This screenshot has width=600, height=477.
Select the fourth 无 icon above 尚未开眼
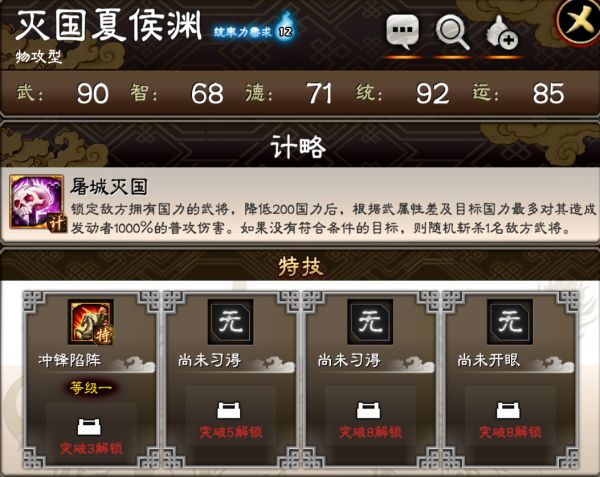click(510, 322)
